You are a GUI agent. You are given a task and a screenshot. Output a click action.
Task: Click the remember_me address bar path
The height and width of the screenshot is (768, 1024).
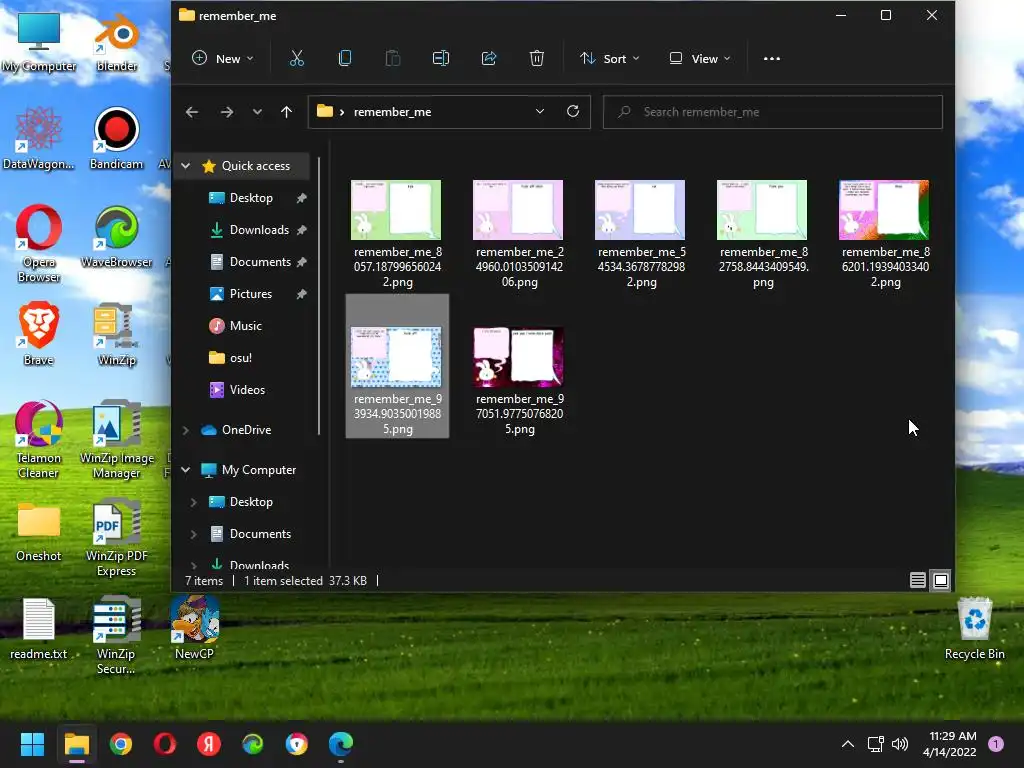pos(392,112)
